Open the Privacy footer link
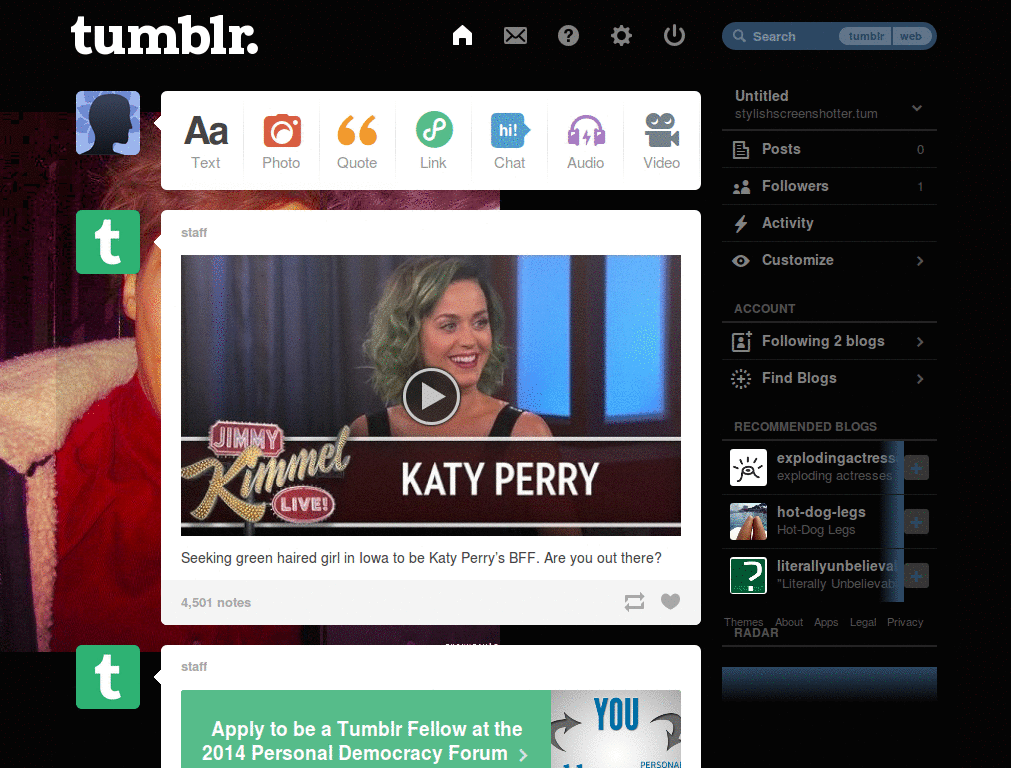This screenshot has height=768, width=1024. (x=905, y=622)
